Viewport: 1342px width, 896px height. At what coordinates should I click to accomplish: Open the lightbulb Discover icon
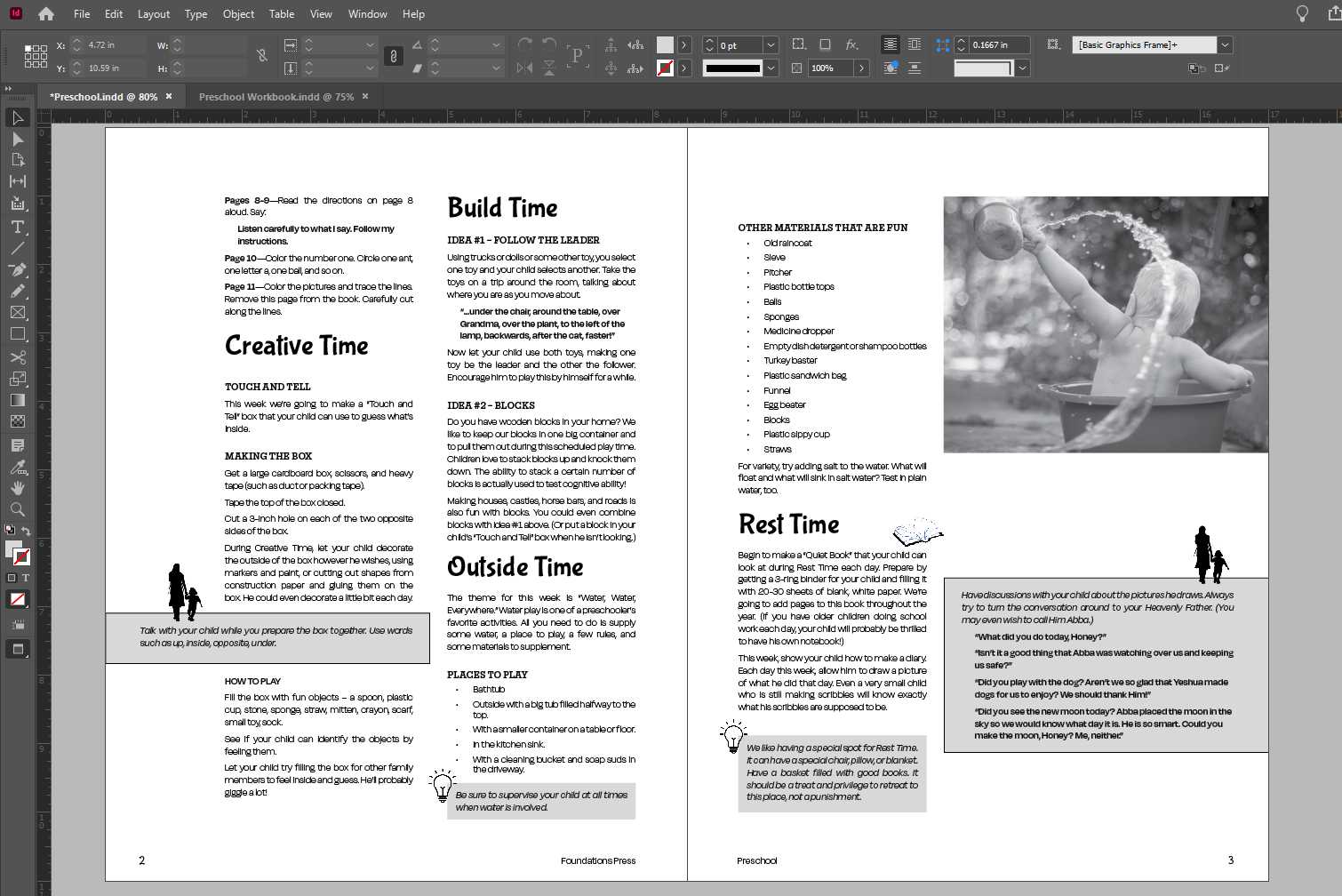(x=1302, y=13)
